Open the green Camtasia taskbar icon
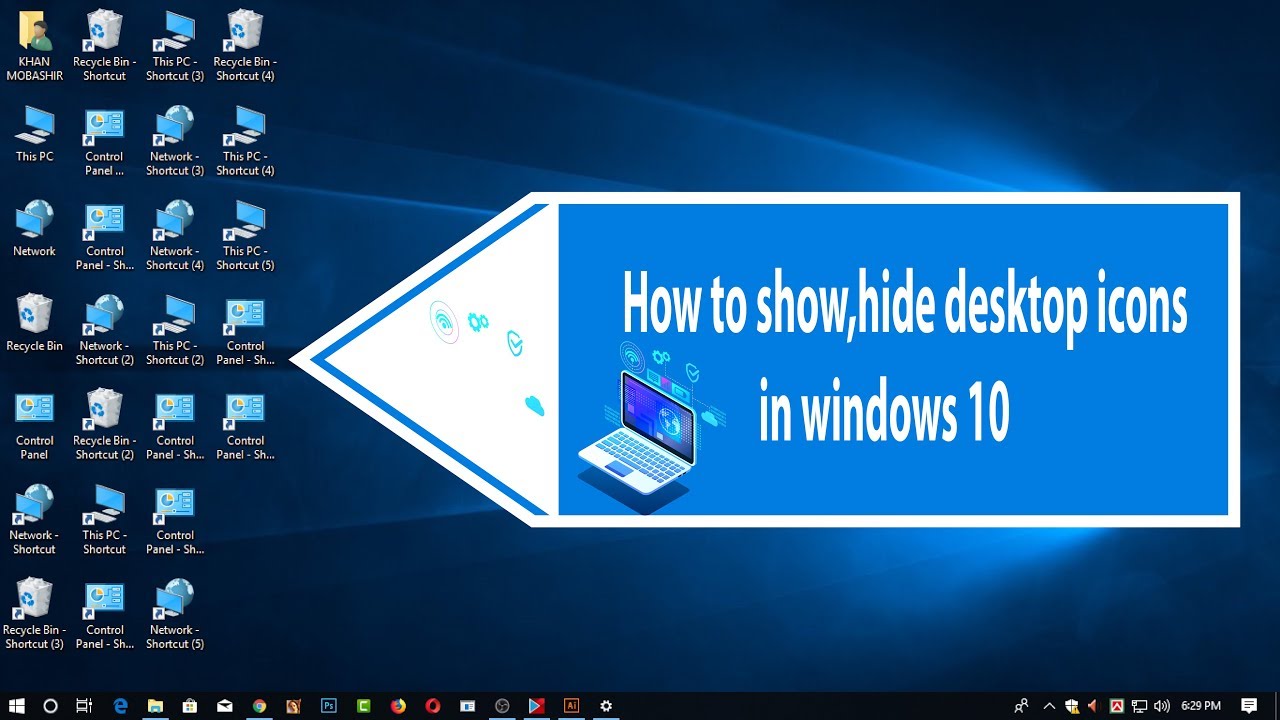Image resolution: width=1280 pixels, height=720 pixels. click(x=364, y=705)
